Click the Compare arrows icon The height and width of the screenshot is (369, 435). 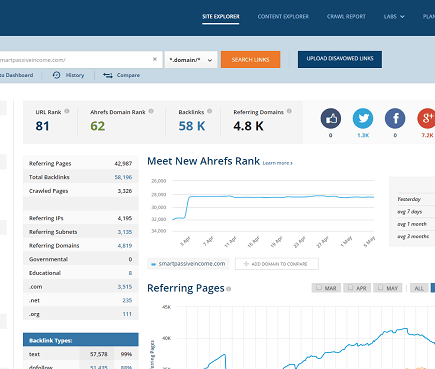point(108,75)
